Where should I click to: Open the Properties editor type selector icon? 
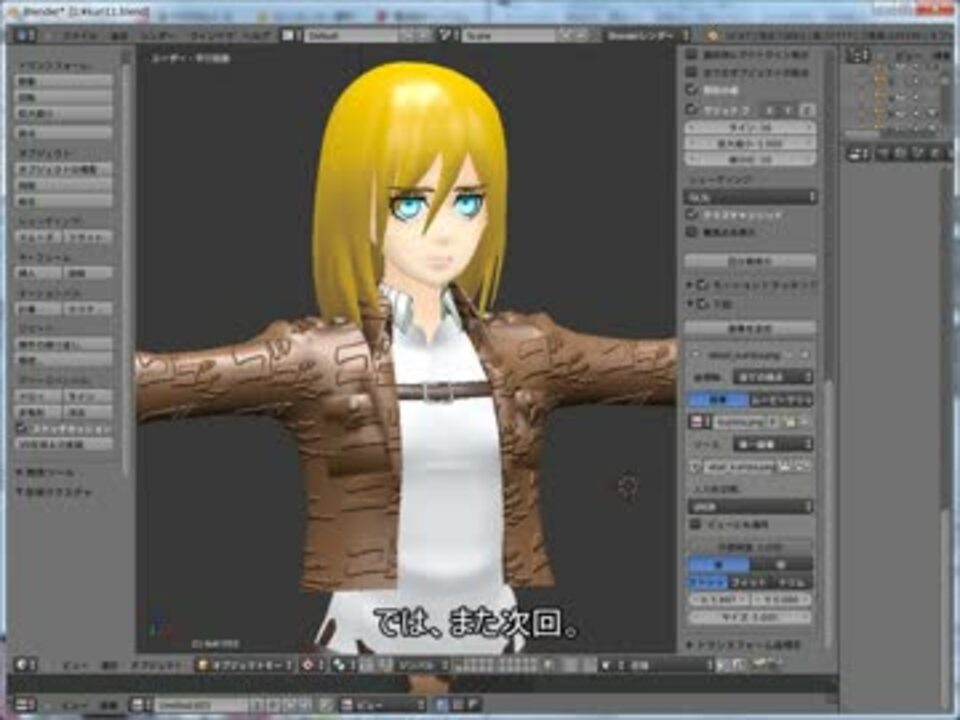pyautogui.click(x=858, y=154)
